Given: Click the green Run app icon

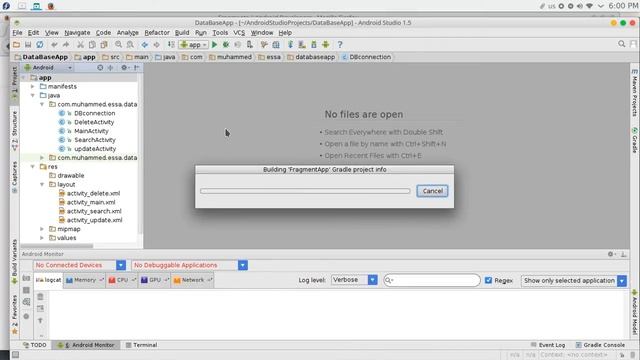Looking at the screenshot, I should [214, 44].
